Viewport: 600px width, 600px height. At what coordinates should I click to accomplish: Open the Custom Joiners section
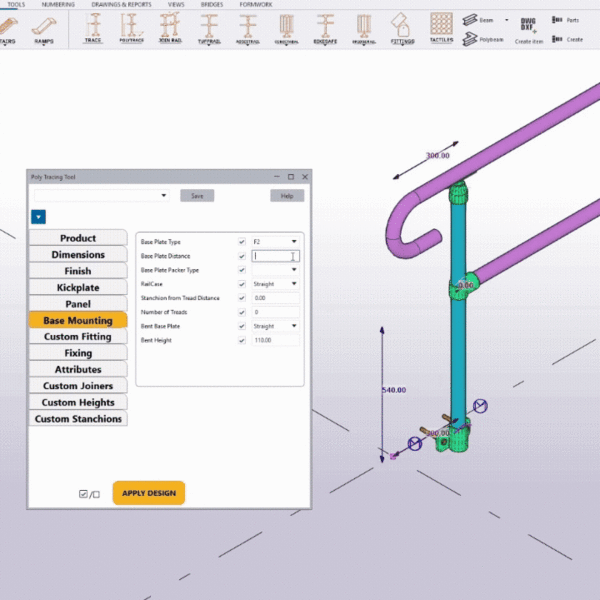(78, 386)
